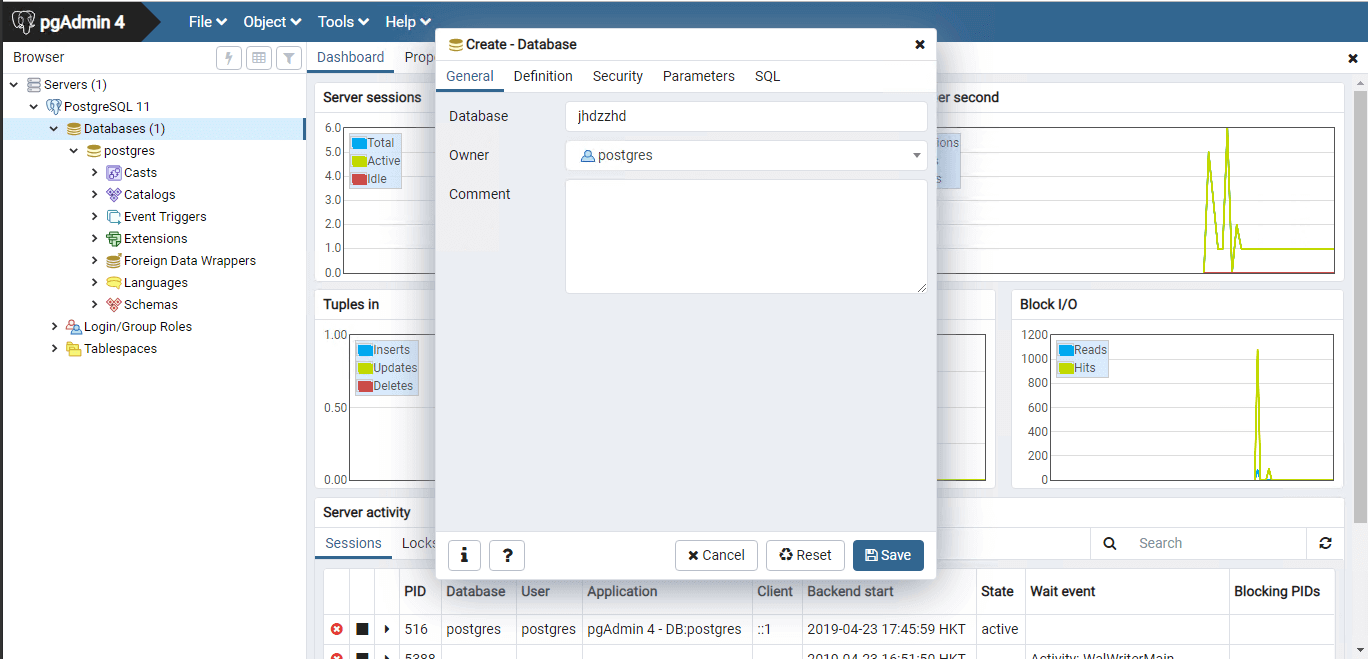
Task: Terminate session for PID 516 with the red icon
Action: 337,629
